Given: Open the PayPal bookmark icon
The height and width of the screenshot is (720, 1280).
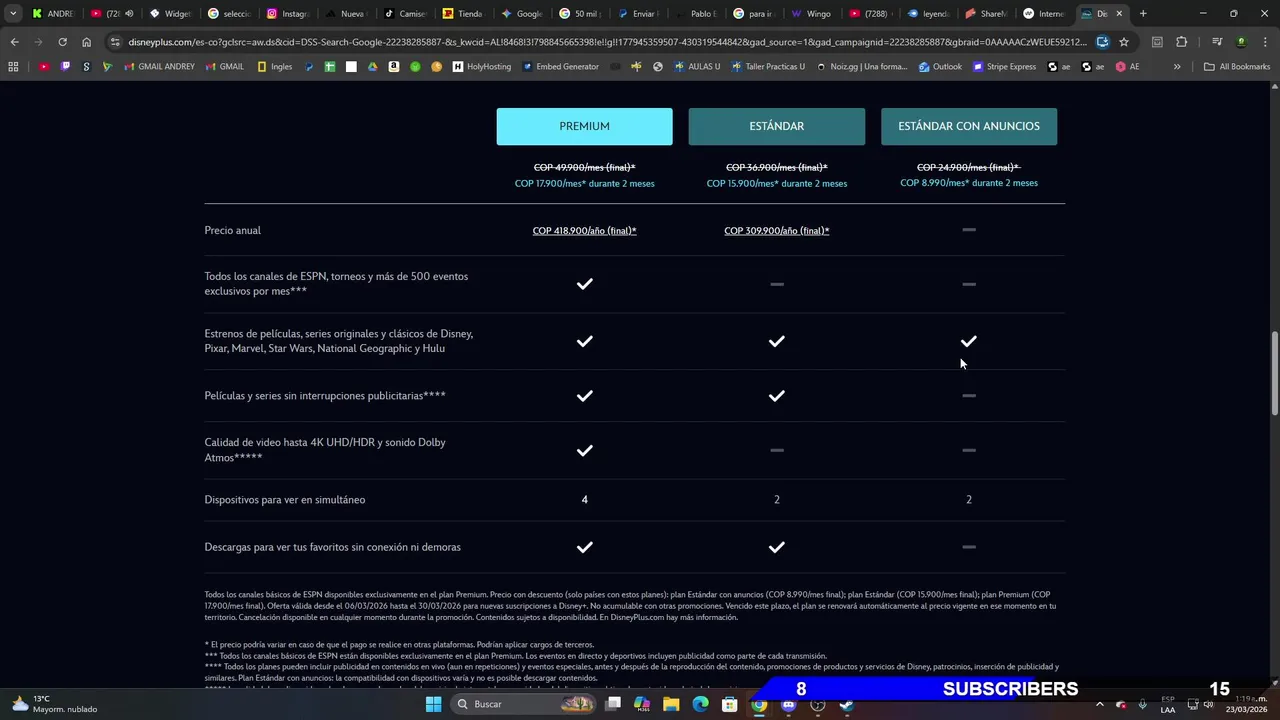Looking at the screenshot, I should coord(309,67).
